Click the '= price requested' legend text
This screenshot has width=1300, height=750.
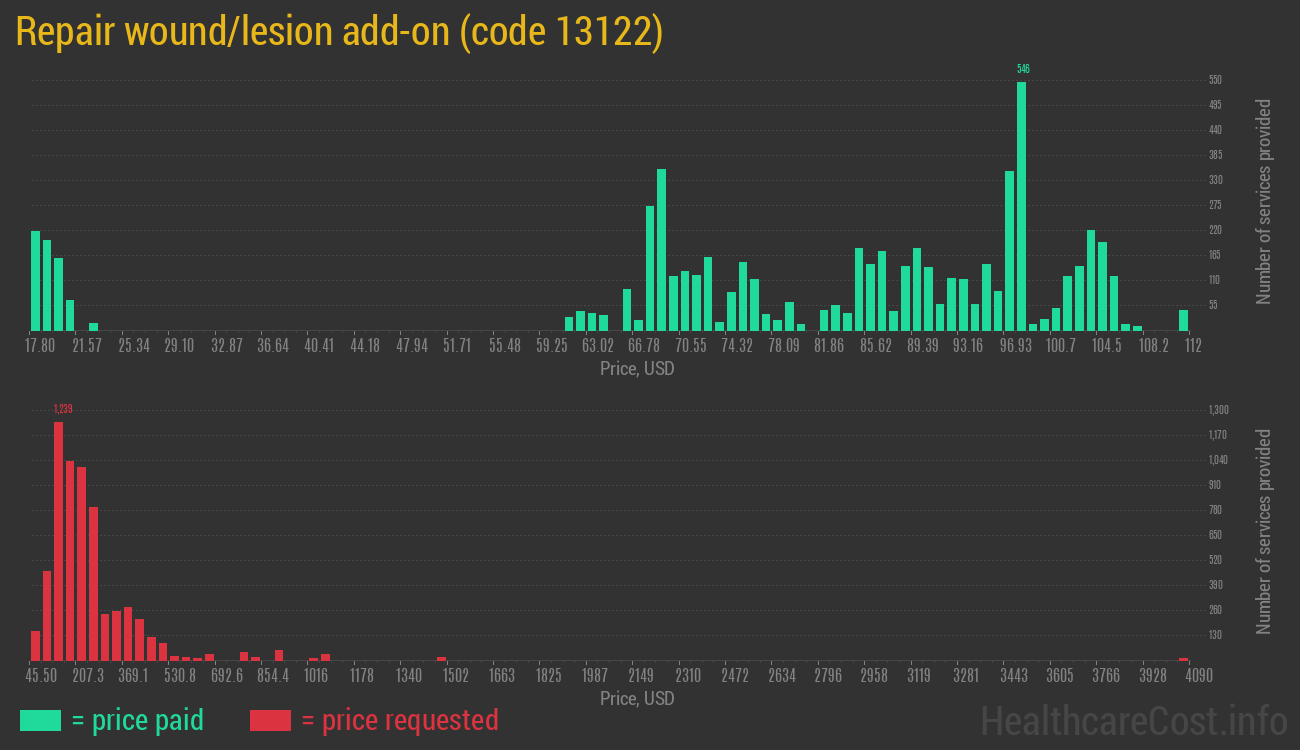(399, 720)
